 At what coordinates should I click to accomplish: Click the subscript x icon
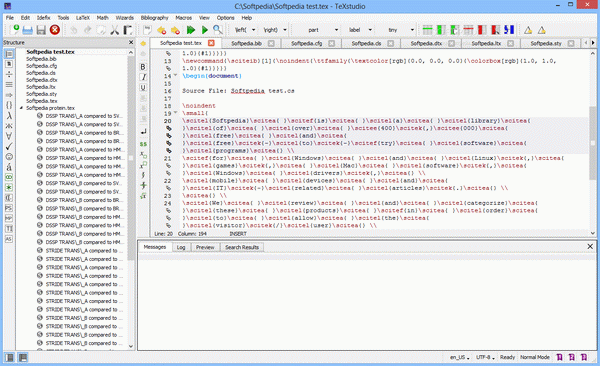click(x=143, y=155)
